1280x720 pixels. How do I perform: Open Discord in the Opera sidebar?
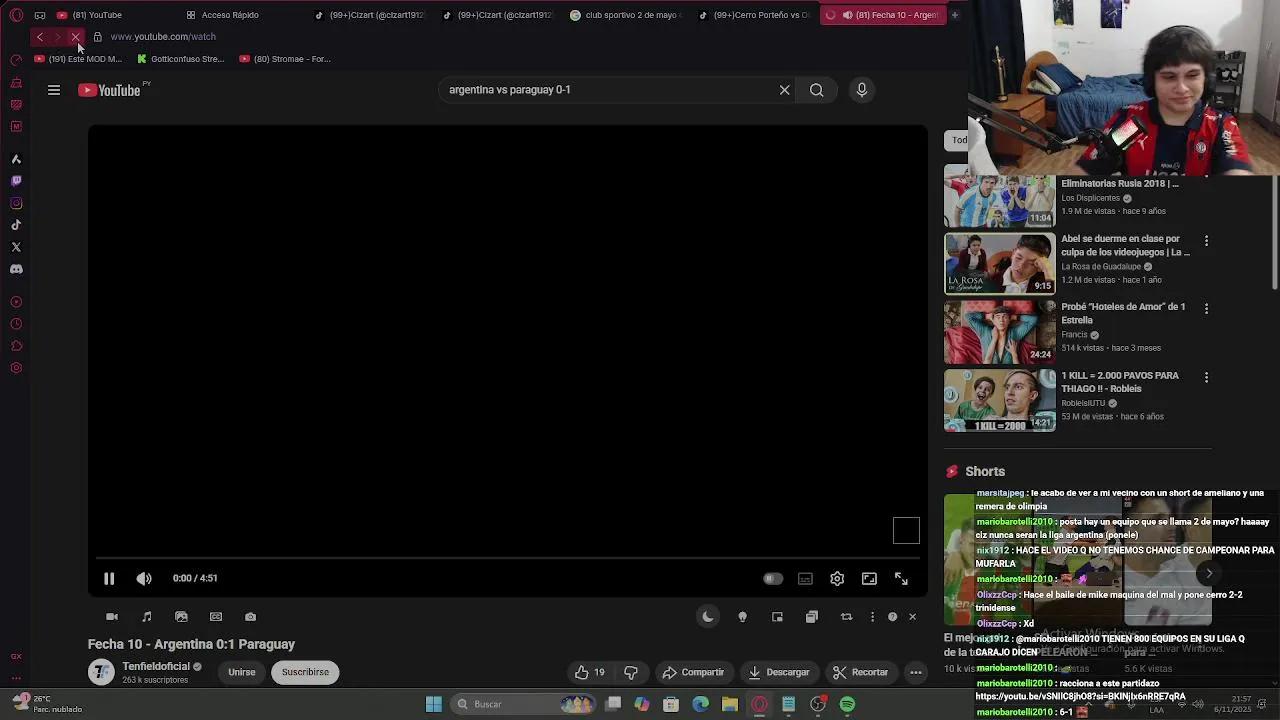pyautogui.click(x=16, y=269)
